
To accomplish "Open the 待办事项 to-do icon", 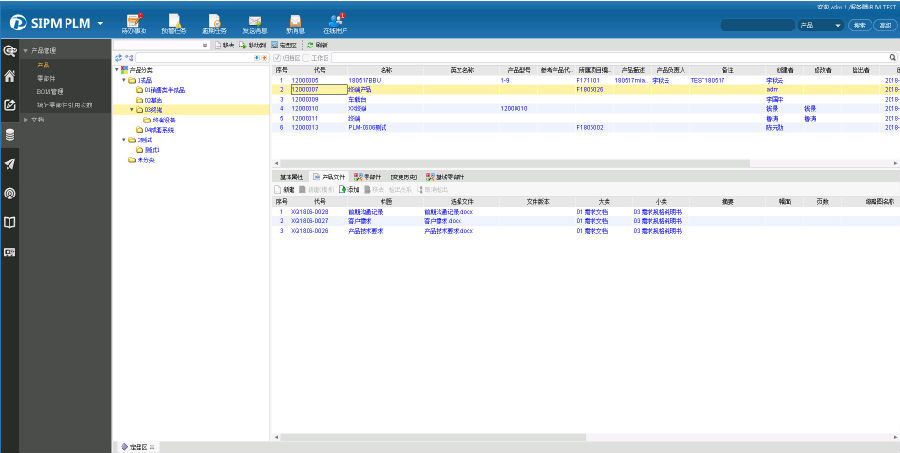I will (x=133, y=22).
